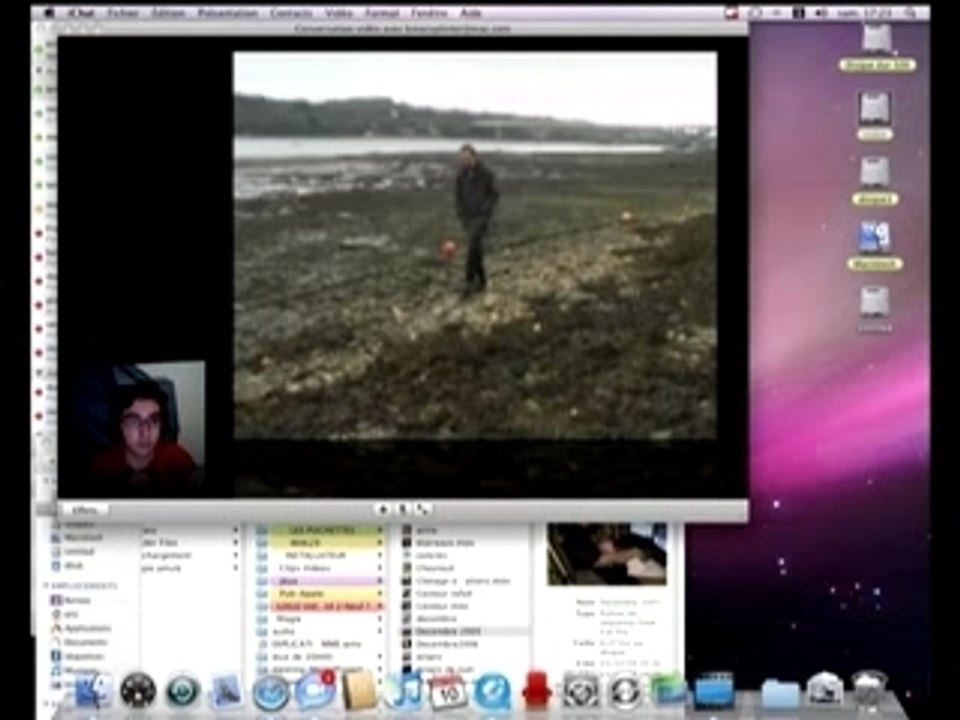
Task: Open the Fichier menu
Action: tap(122, 13)
